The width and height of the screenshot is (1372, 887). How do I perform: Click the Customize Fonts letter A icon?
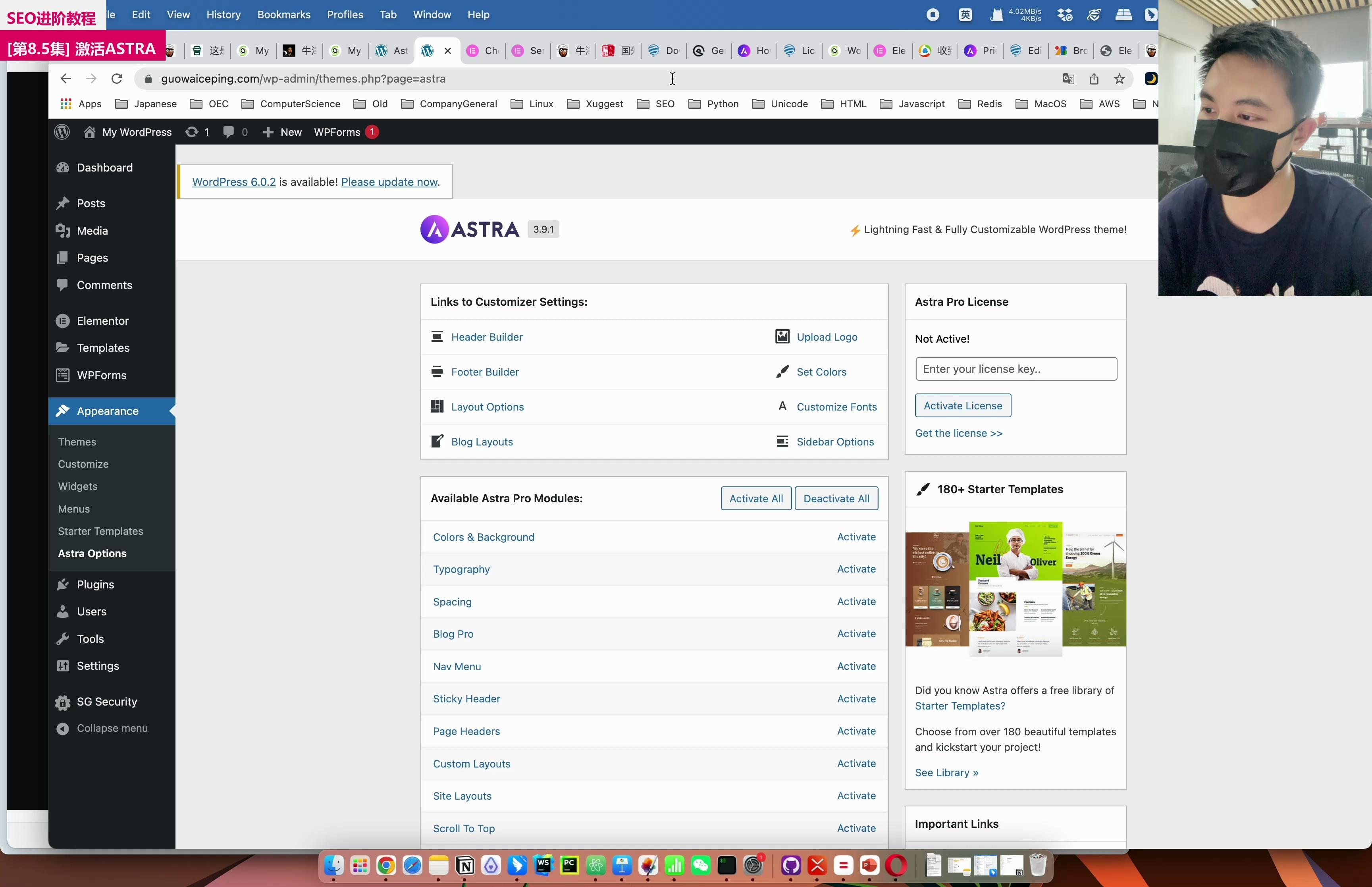point(782,406)
